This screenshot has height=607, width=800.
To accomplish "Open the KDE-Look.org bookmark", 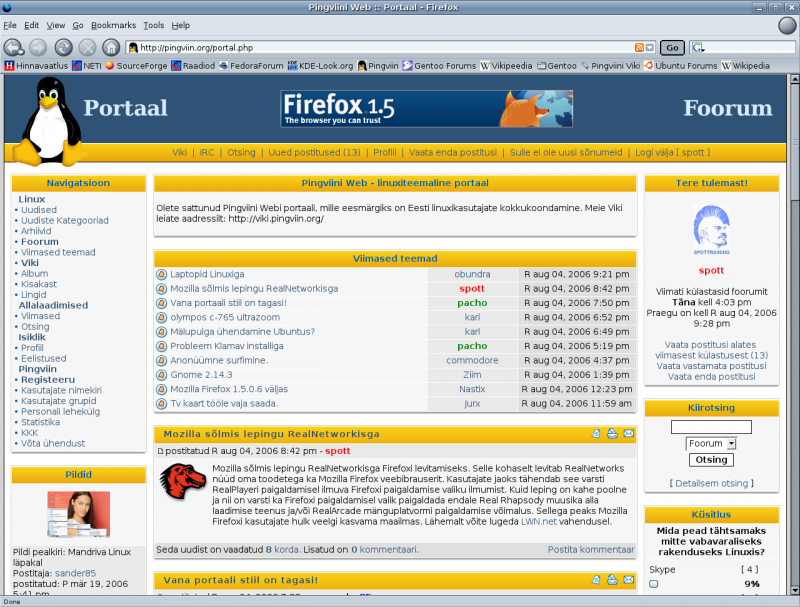I will pyautogui.click(x=320, y=66).
